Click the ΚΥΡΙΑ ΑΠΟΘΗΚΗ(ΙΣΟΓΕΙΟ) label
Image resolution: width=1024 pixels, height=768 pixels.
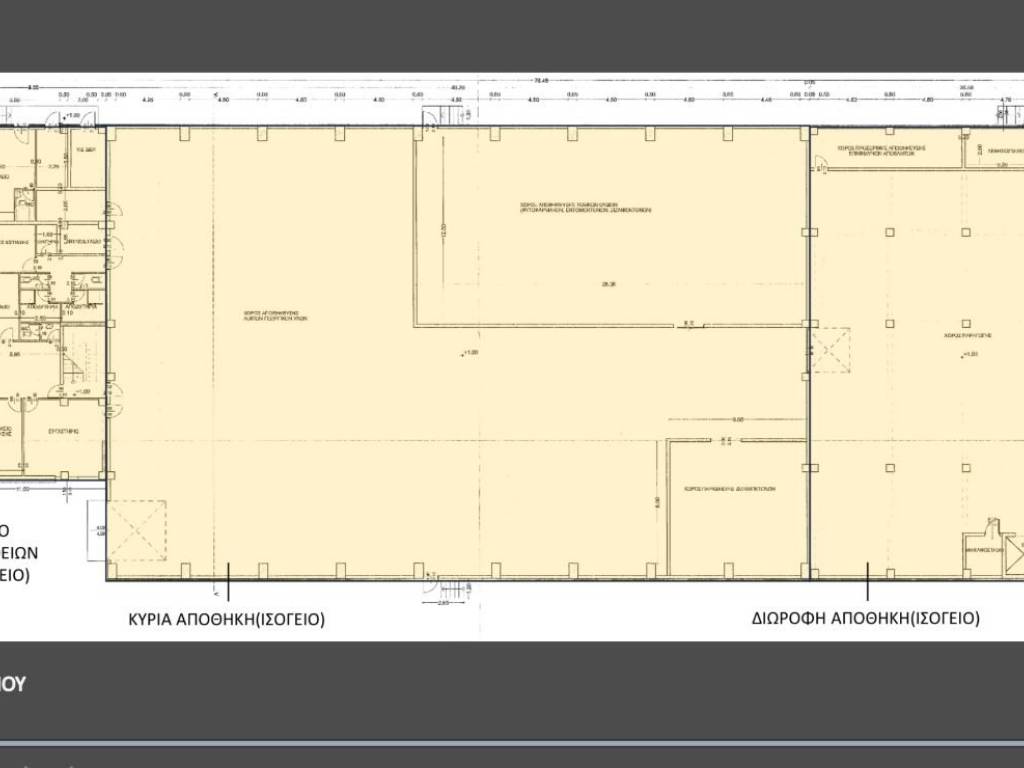click(226, 619)
